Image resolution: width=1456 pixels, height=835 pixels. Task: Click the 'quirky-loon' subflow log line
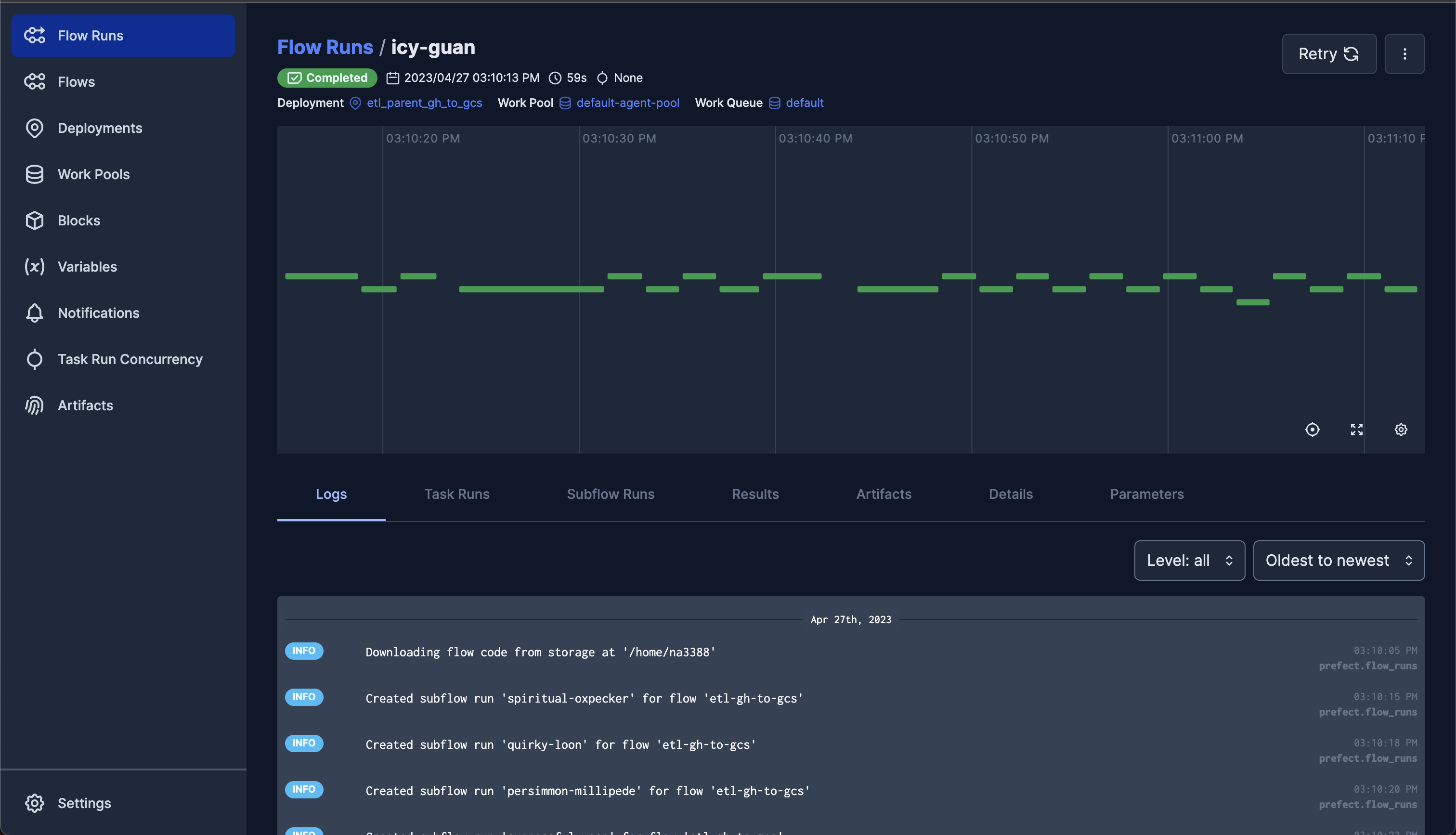tap(560, 744)
